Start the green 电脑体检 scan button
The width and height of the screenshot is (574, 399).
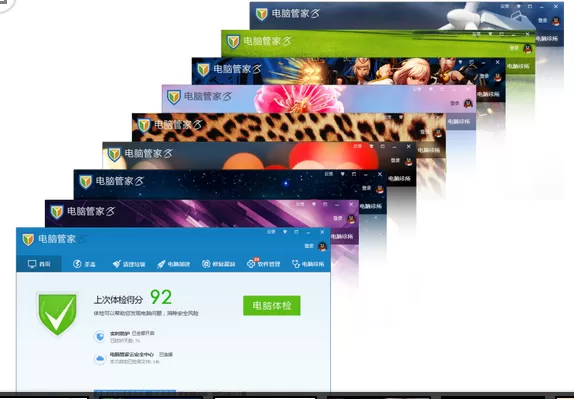click(272, 306)
